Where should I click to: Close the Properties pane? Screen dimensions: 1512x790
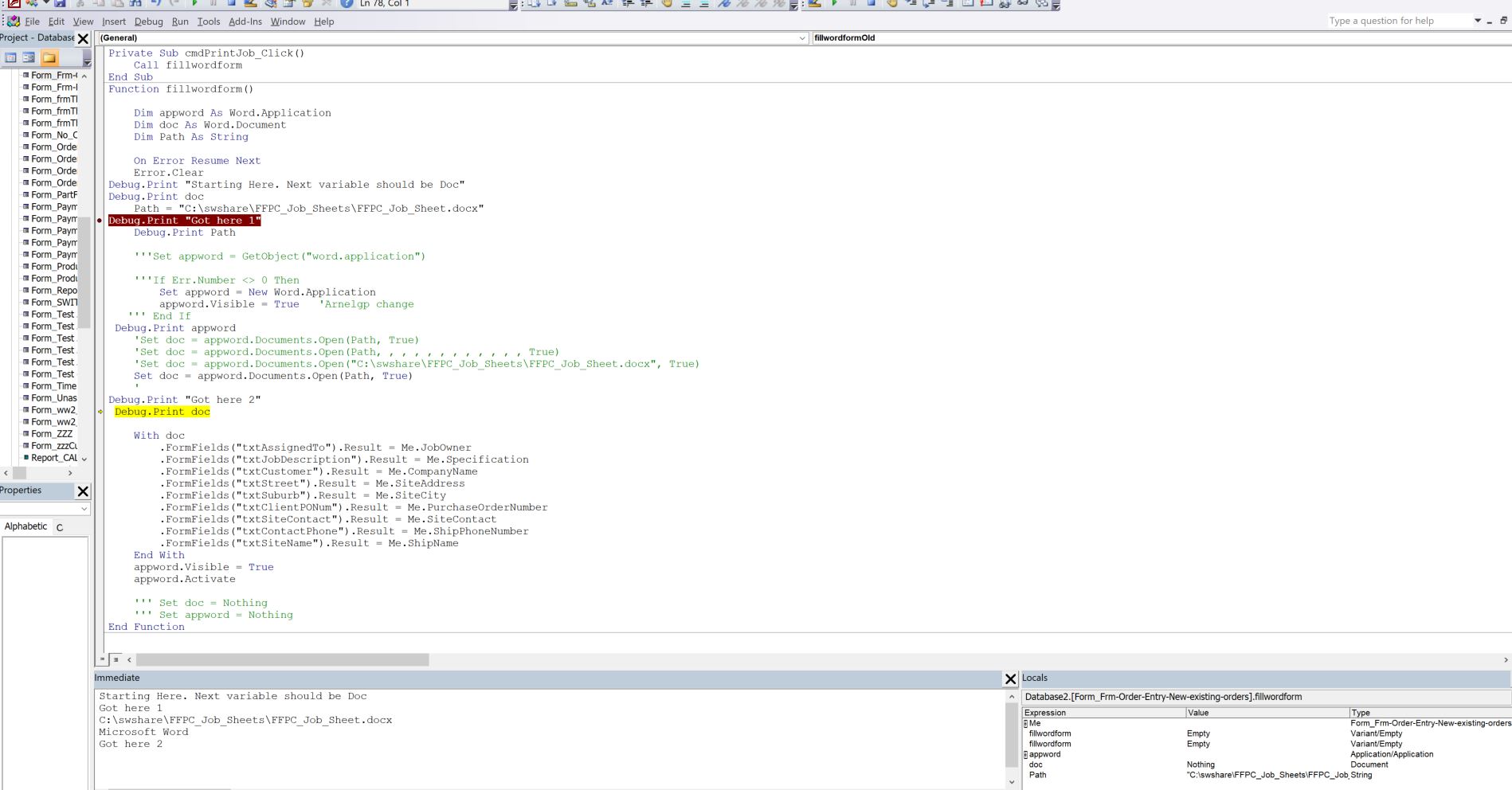coord(83,491)
